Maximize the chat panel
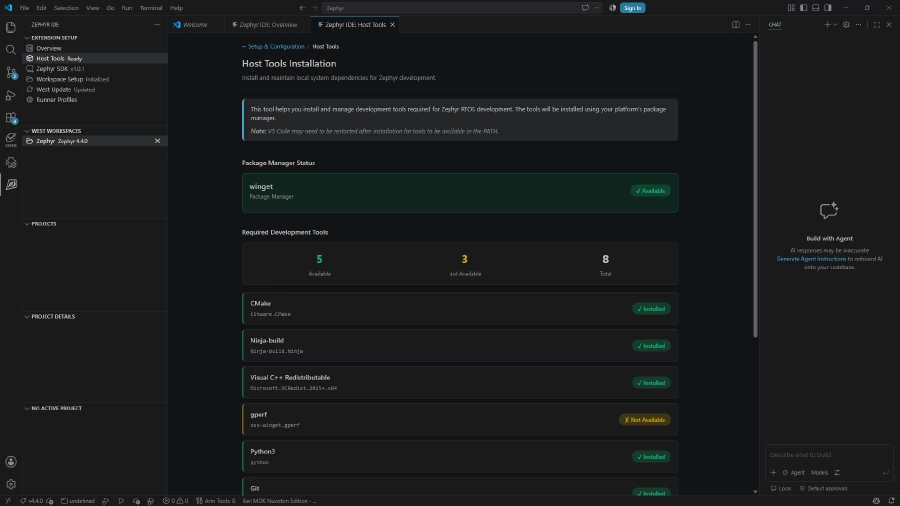The height and width of the screenshot is (506, 900). [x=876, y=25]
